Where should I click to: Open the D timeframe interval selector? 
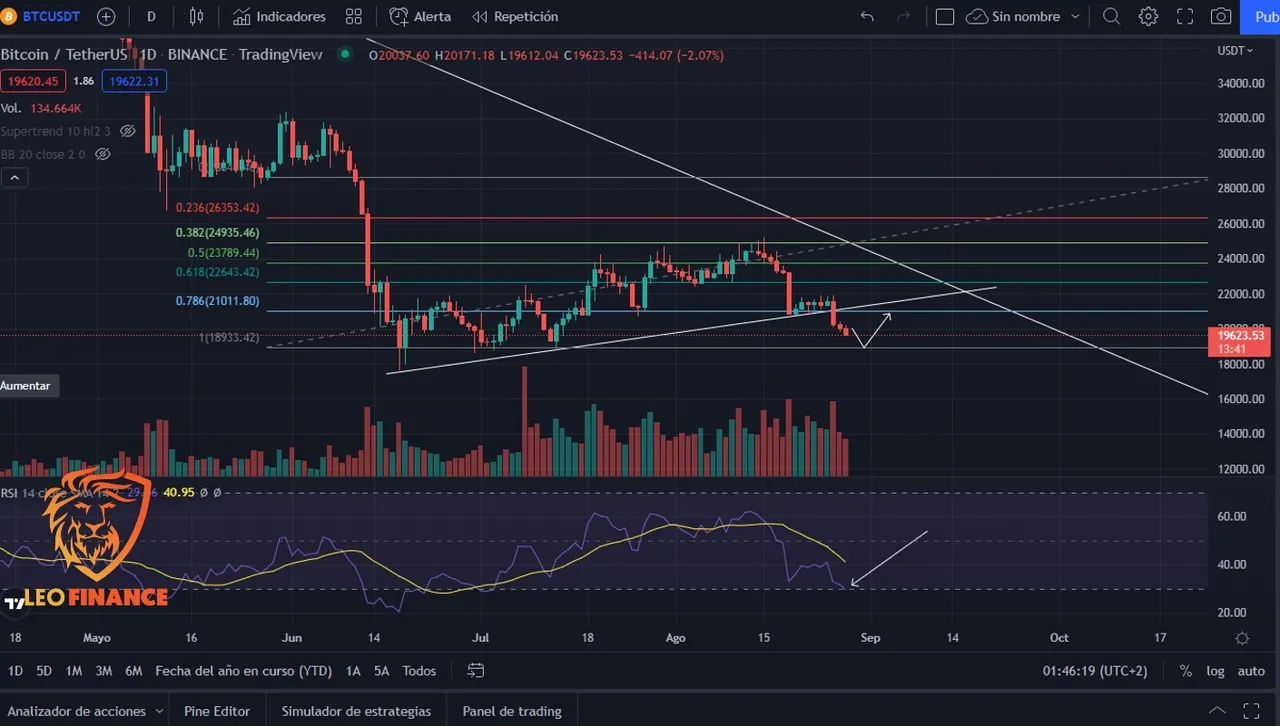click(x=151, y=17)
